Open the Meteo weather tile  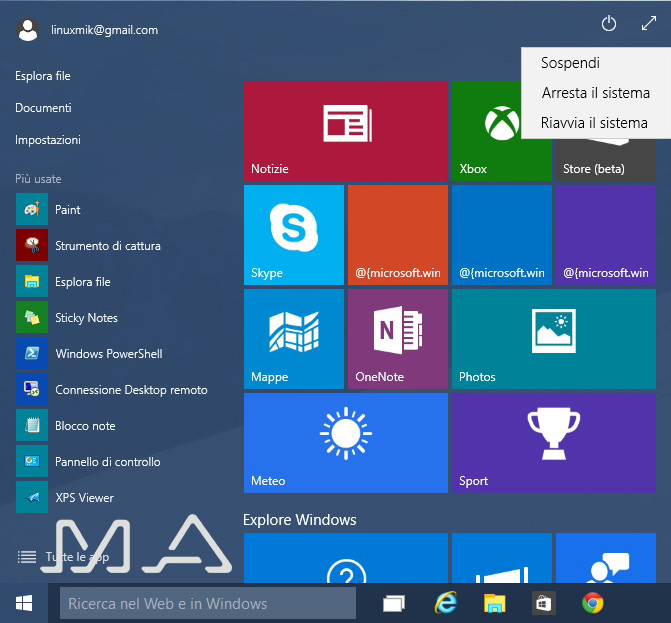point(346,443)
